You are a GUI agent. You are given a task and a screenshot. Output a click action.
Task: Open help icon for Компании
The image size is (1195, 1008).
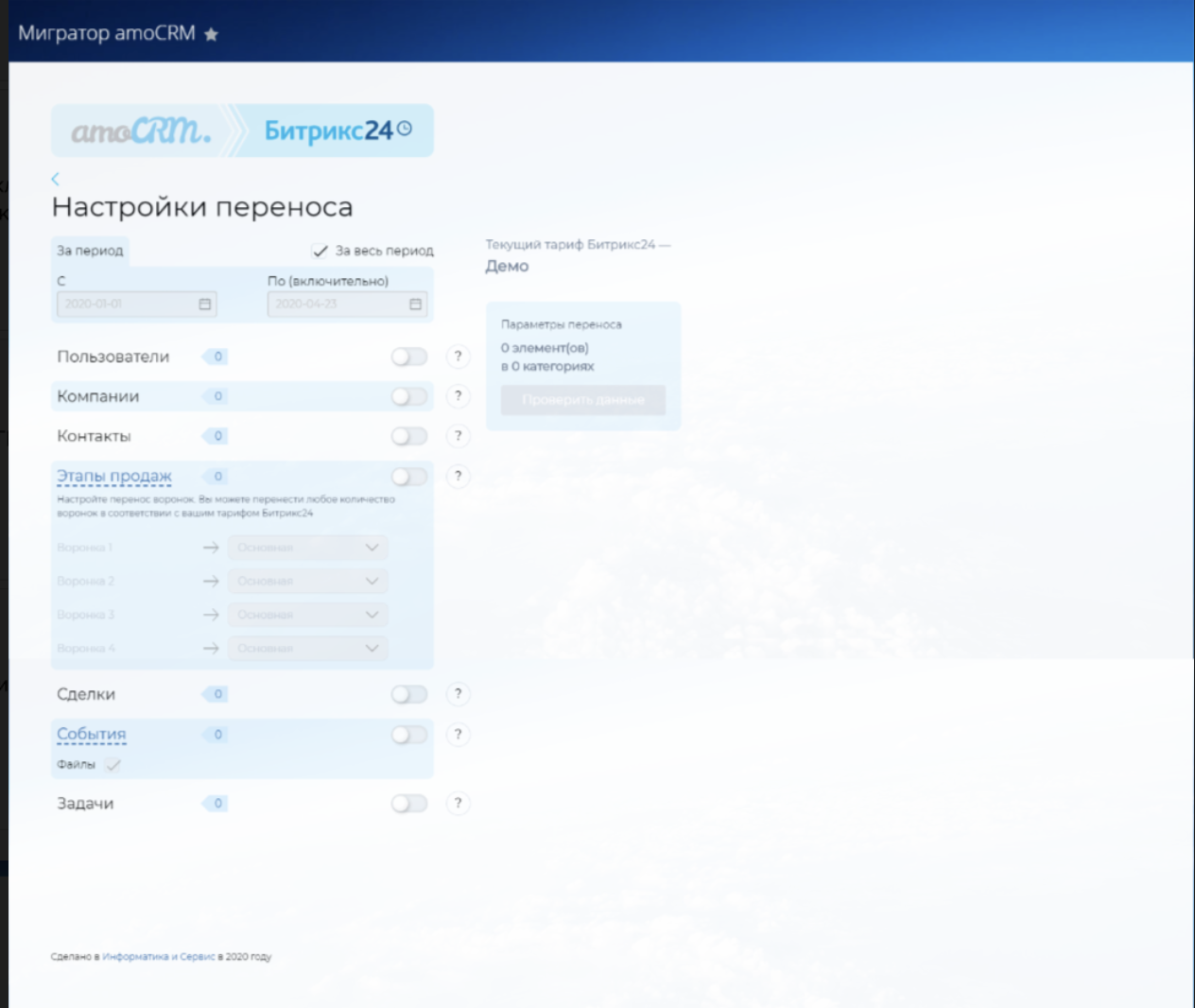458,396
